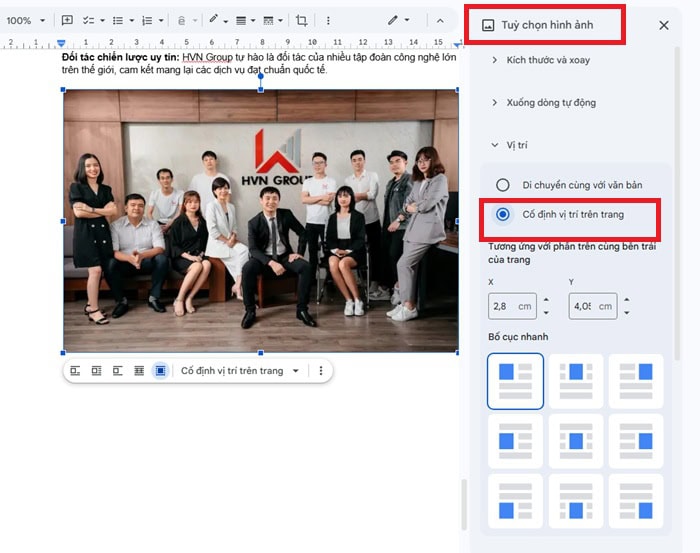Click the border weight icon
700x553 pixels.
coord(241,21)
